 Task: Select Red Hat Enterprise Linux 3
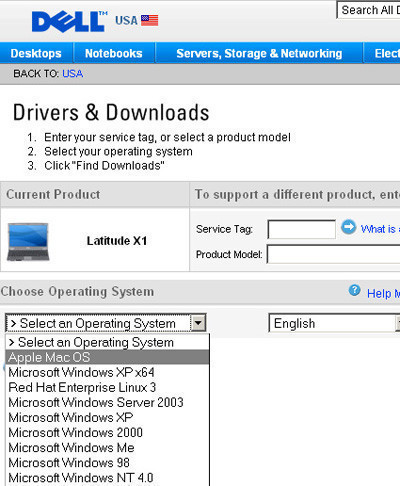coord(107,387)
